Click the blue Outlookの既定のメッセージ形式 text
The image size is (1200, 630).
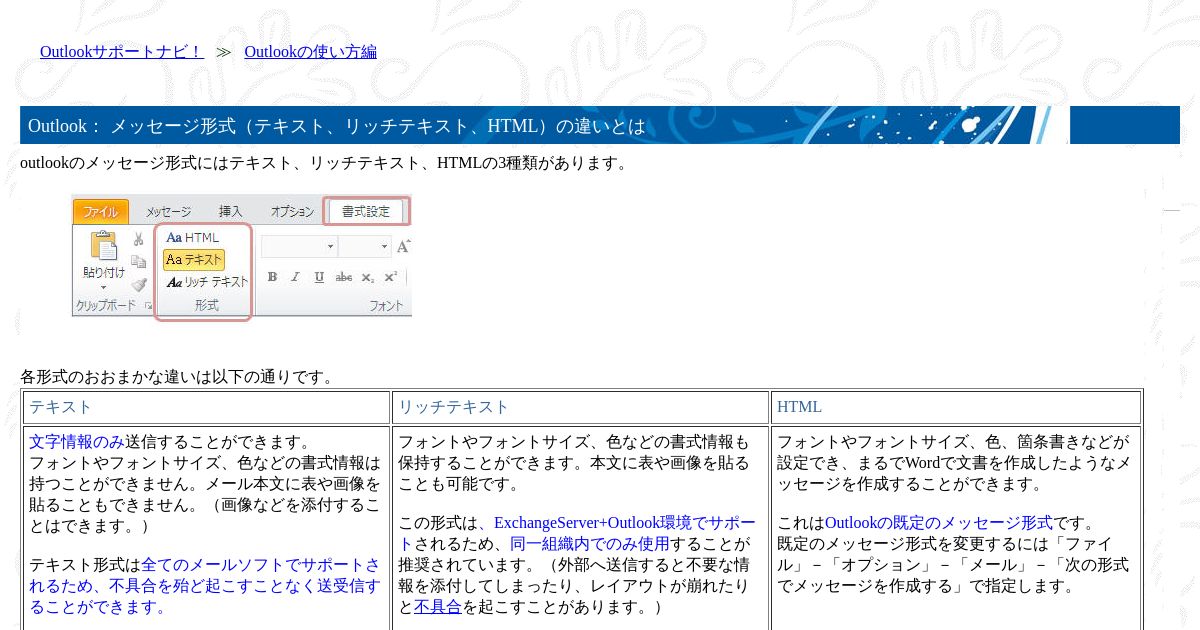939,523
